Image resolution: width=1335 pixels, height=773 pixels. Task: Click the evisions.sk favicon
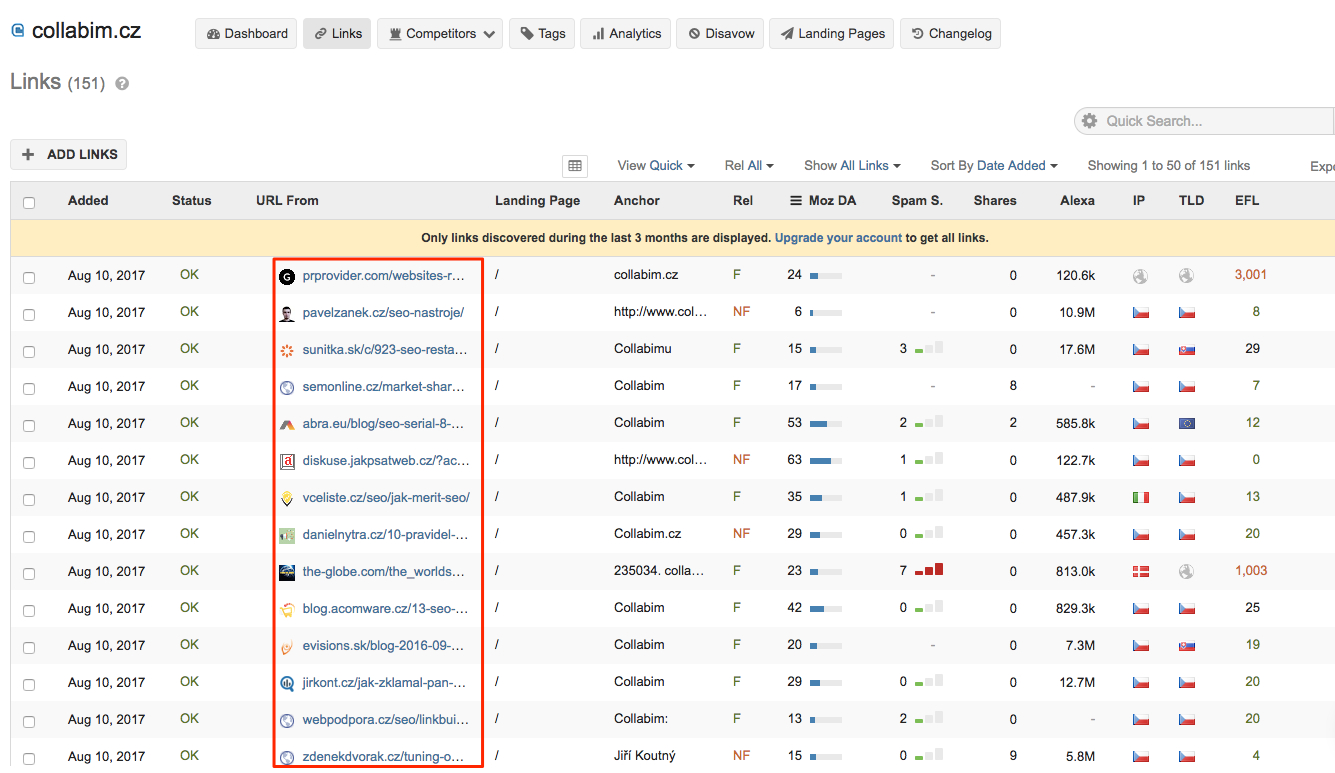pos(287,646)
